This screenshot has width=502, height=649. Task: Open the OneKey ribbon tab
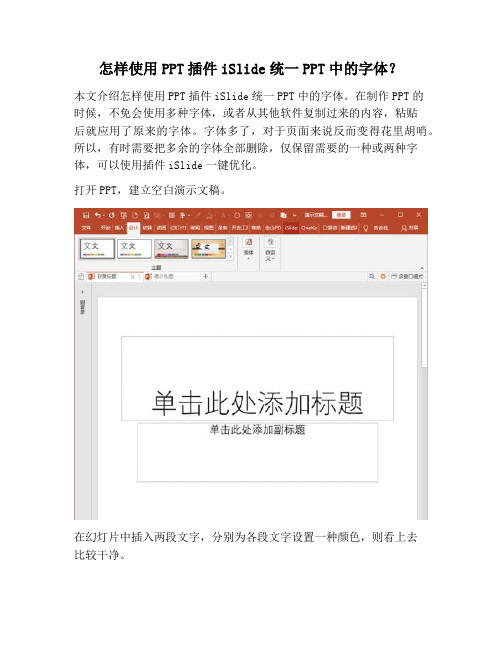click(x=309, y=228)
